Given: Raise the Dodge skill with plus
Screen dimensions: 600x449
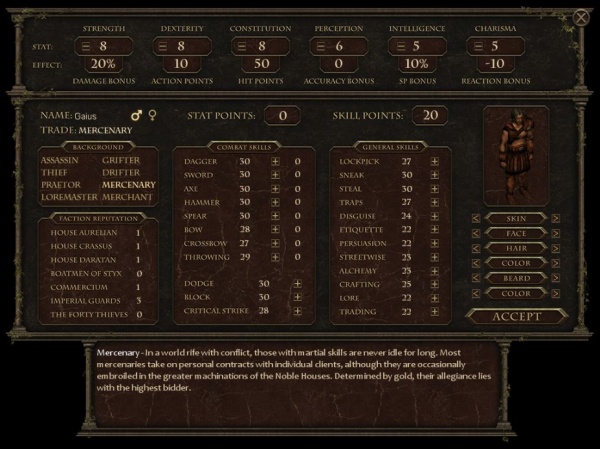Looking at the screenshot, I should click(297, 283).
